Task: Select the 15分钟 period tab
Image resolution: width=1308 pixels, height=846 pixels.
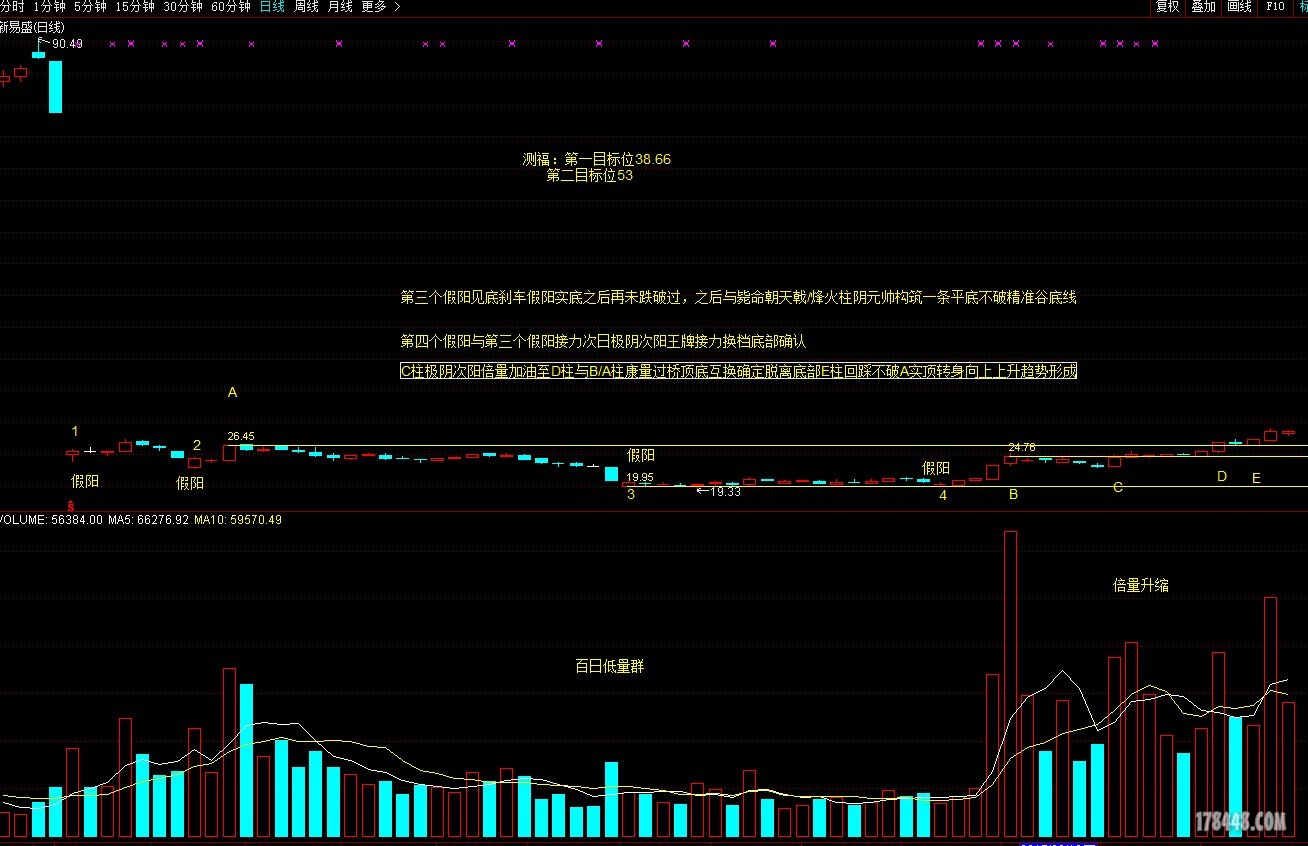Action: pos(135,6)
